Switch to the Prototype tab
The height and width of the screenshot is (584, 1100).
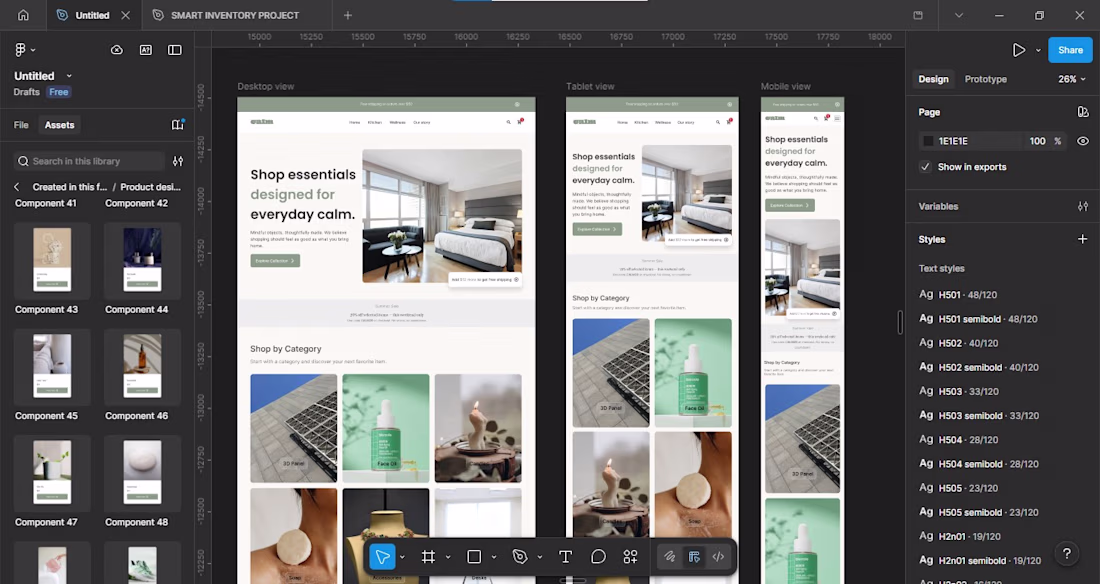pyautogui.click(x=986, y=79)
